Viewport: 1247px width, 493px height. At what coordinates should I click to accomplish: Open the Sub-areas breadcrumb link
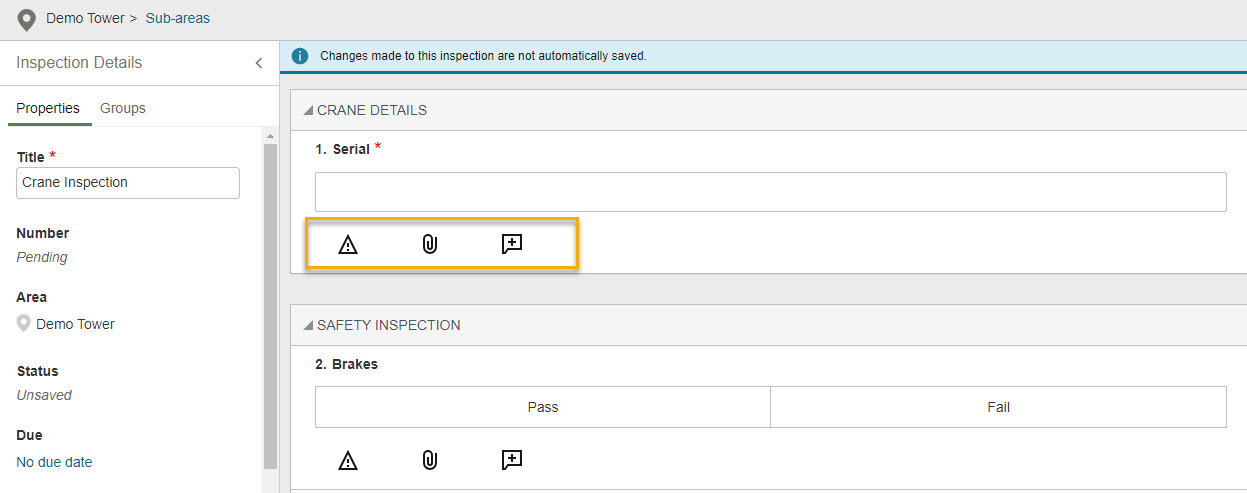click(178, 18)
